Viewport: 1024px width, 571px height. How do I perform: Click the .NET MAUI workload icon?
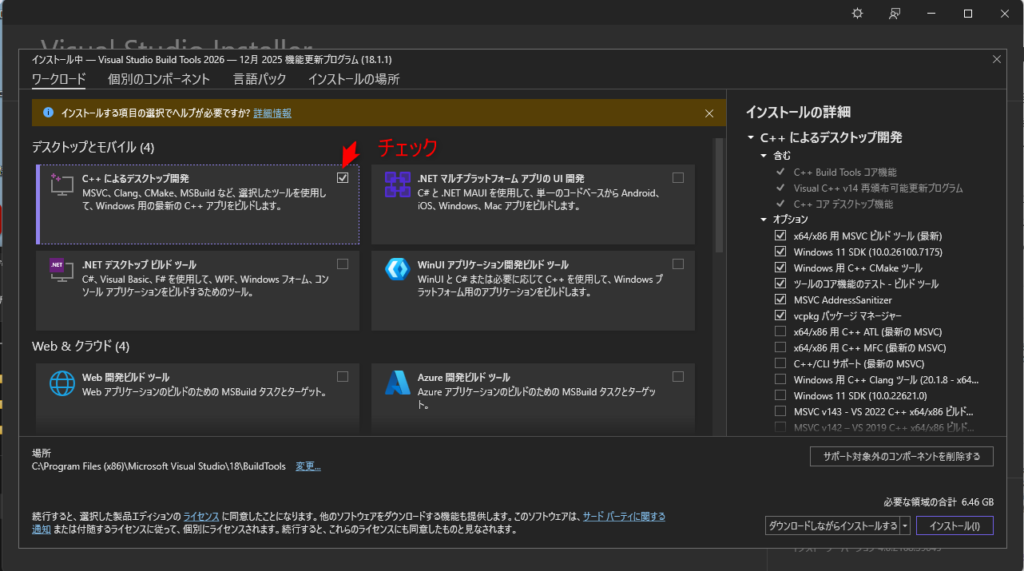point(398,184)
